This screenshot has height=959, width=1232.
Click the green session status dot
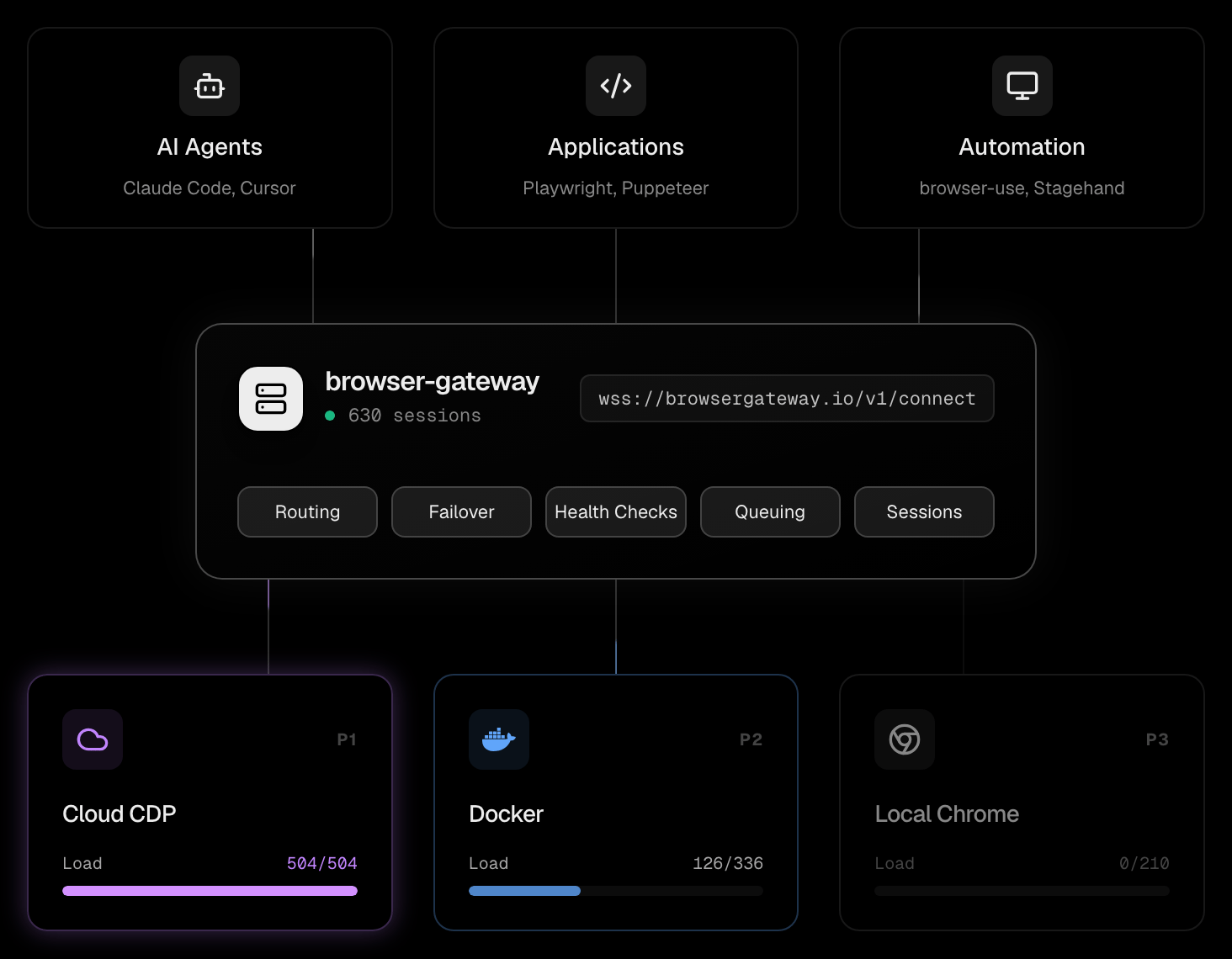(330, 416)
